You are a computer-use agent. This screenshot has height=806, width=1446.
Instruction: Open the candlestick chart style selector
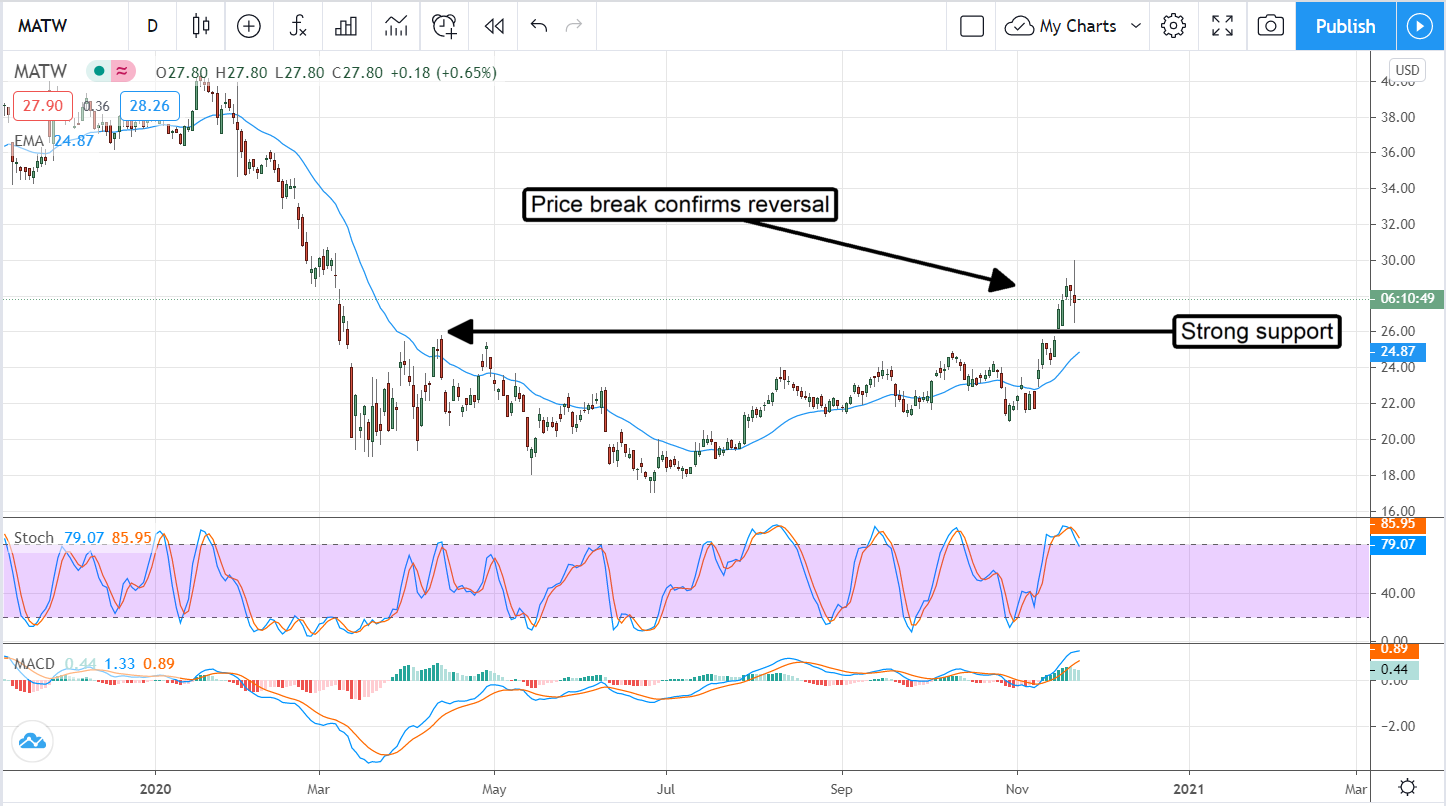201,27
